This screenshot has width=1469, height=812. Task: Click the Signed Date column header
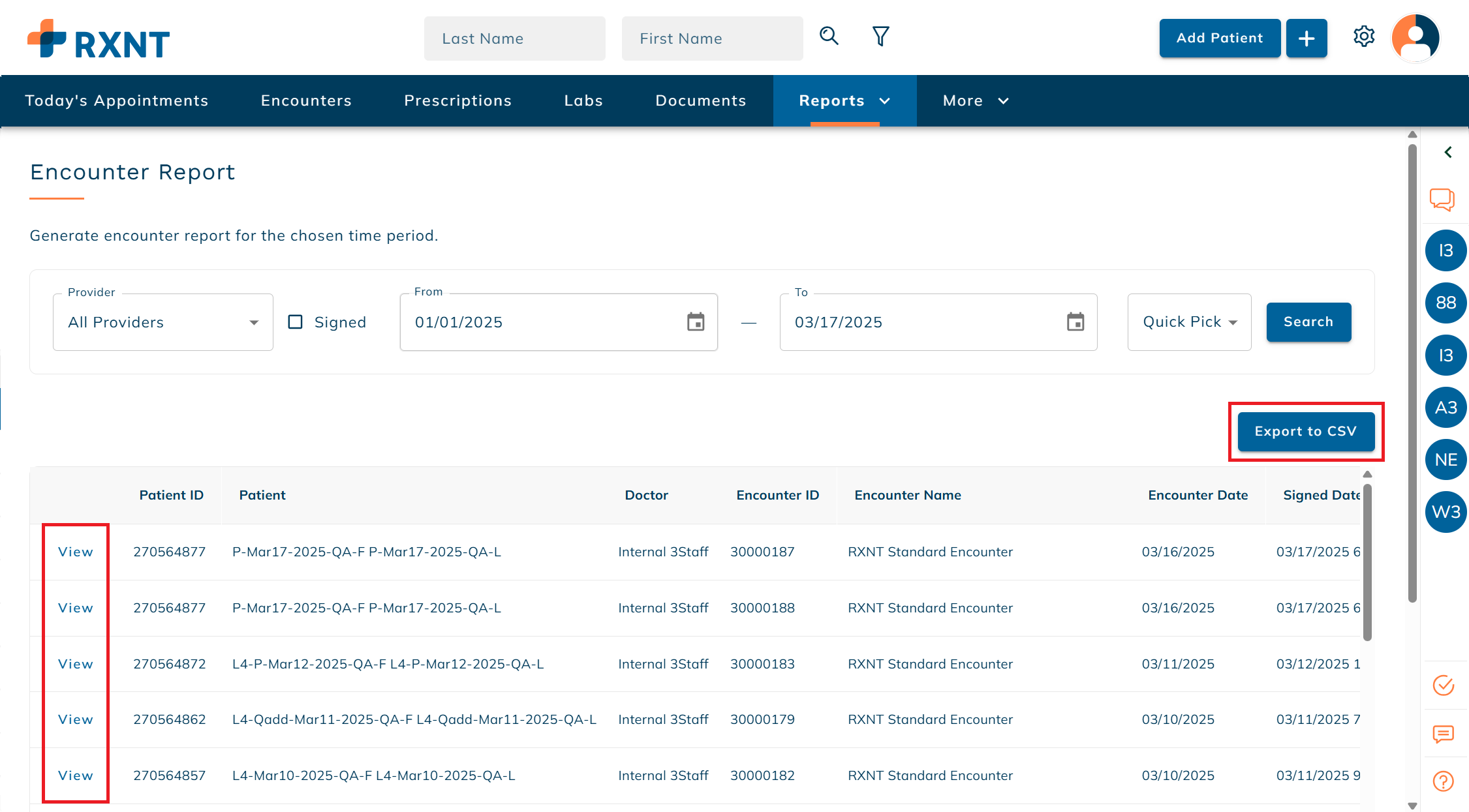coord(1322,495)
